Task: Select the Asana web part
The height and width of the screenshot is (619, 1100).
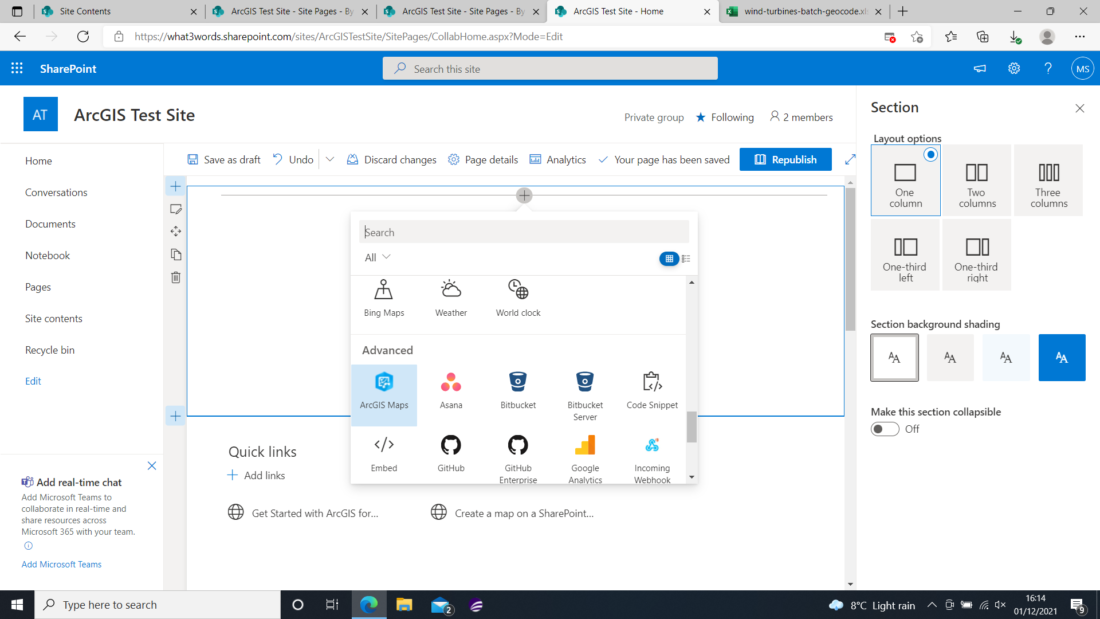Action: click(x=451, y=391)
